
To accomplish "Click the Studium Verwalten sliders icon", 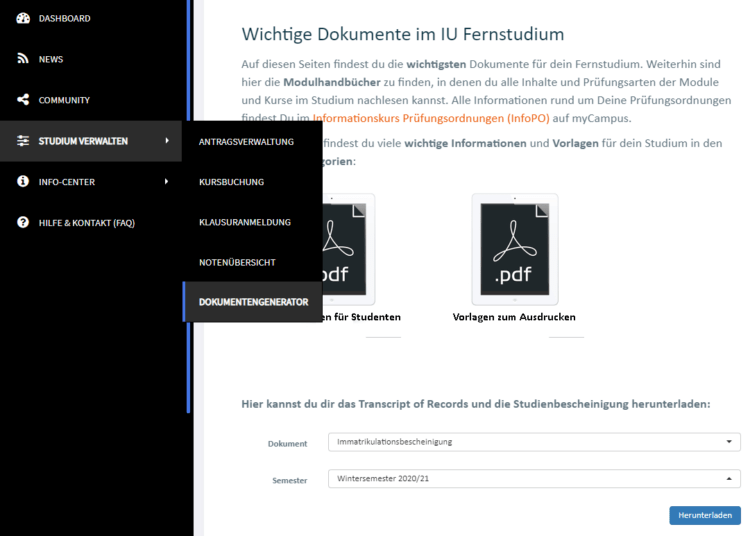I will [x=23, y=141].
